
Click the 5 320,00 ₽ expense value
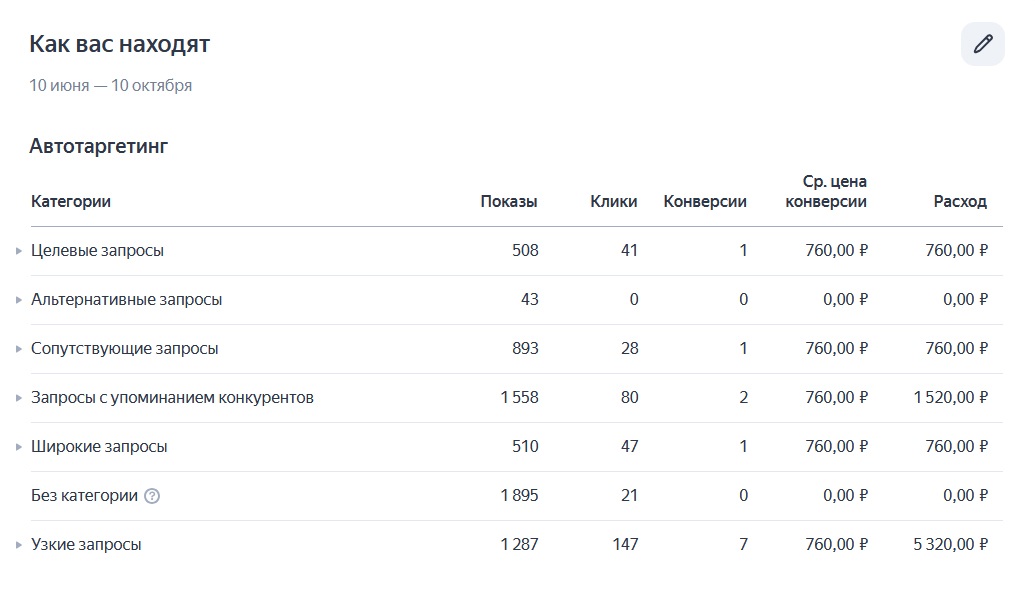point(950,545)
